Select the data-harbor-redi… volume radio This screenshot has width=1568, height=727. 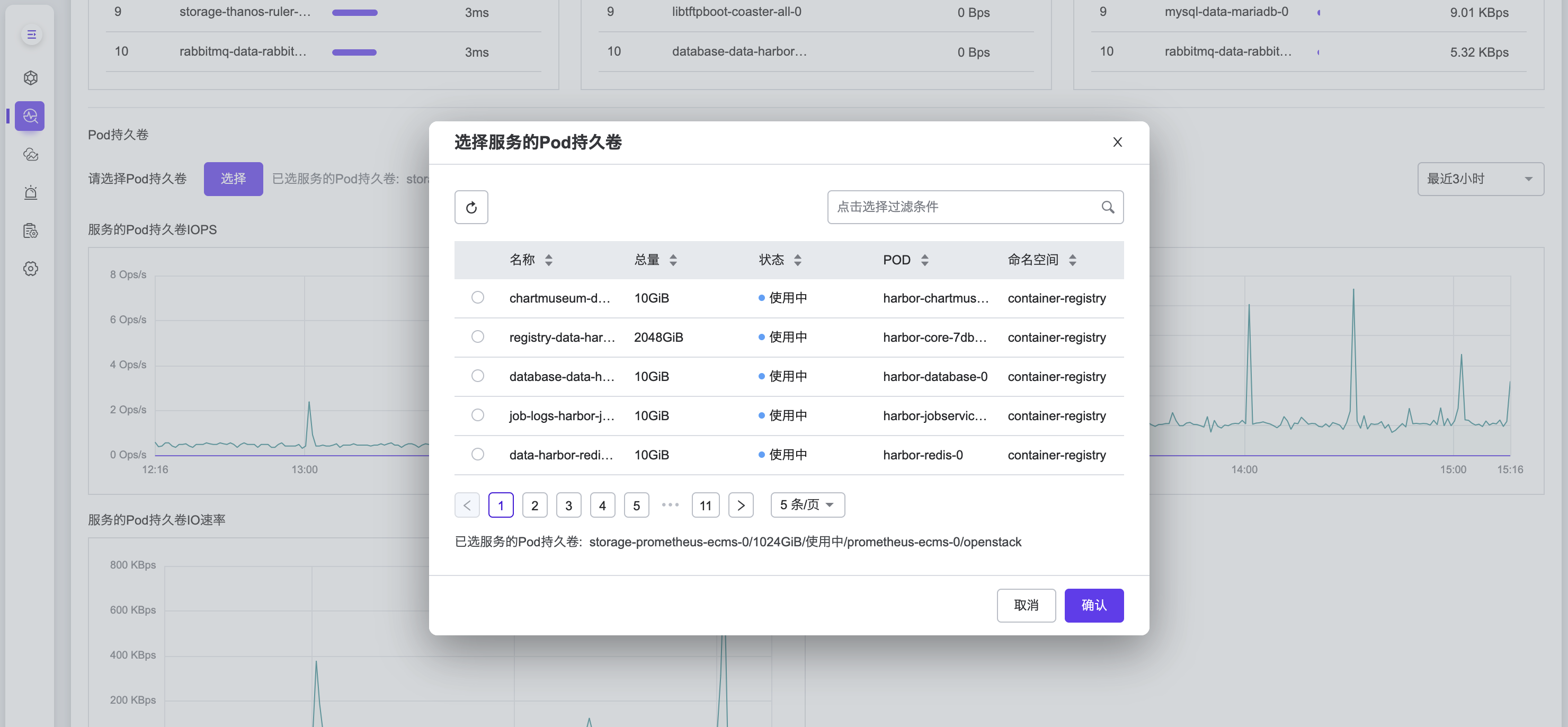[x=478, y=455]
